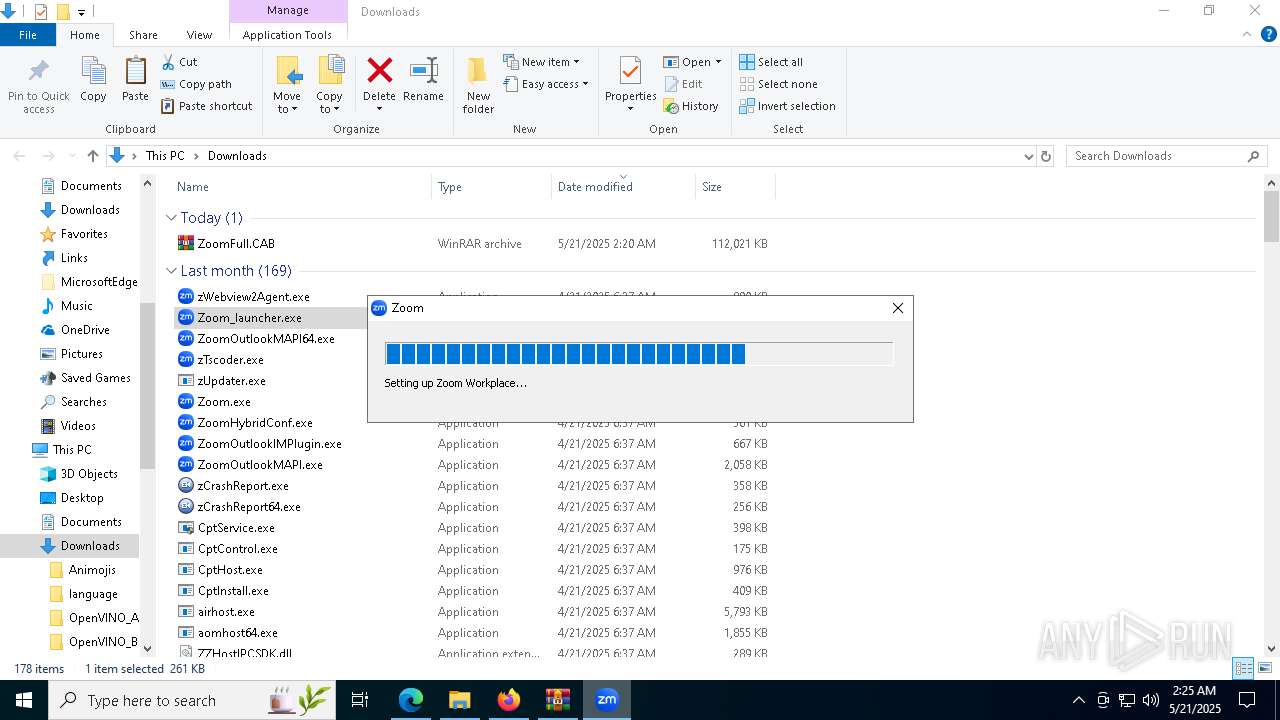
Task: Open the Copy to menu
Action: click(x=329, y=85)
